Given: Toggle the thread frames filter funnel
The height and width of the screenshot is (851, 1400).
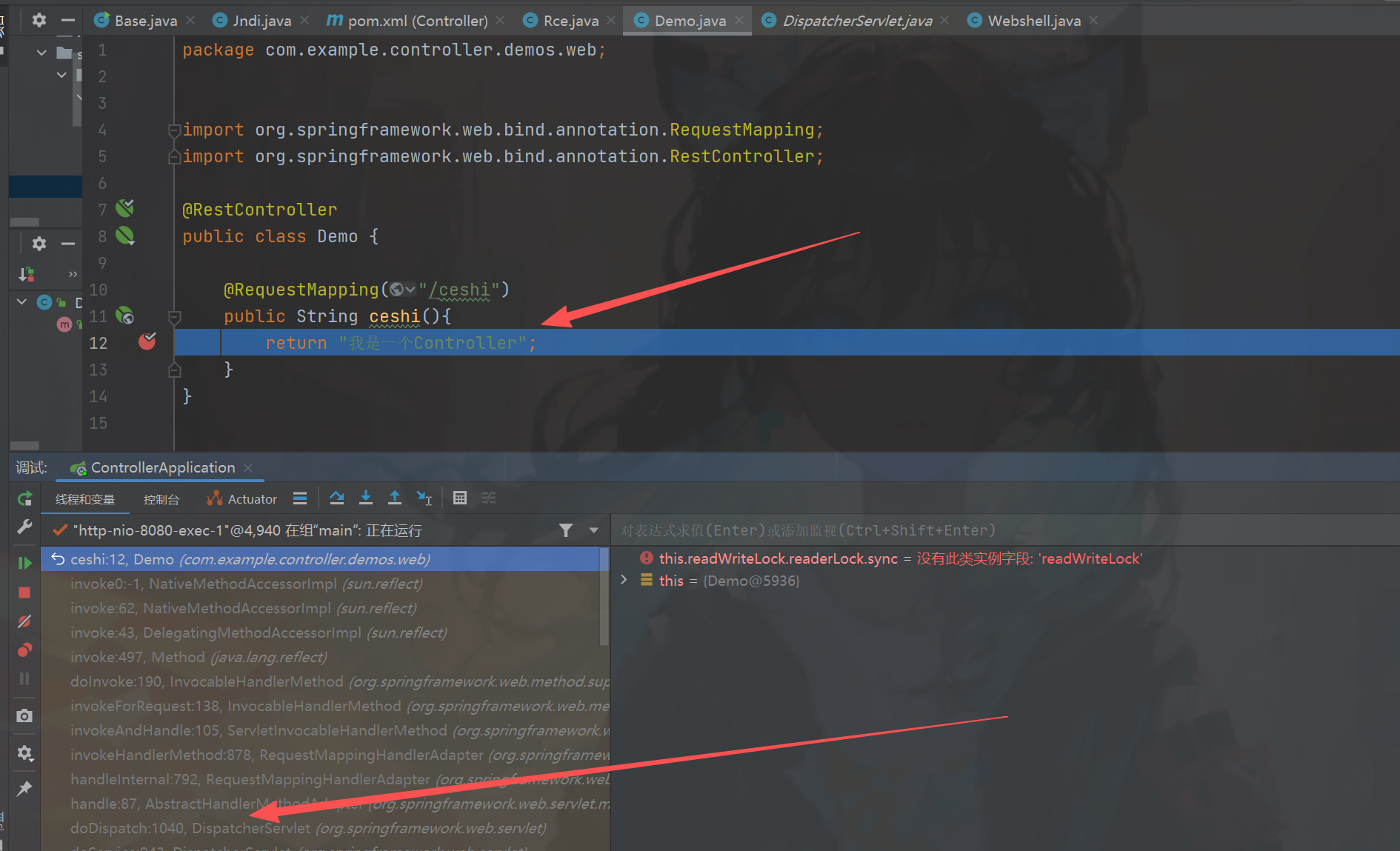Looking at the screenshot, I should (566, 530).
